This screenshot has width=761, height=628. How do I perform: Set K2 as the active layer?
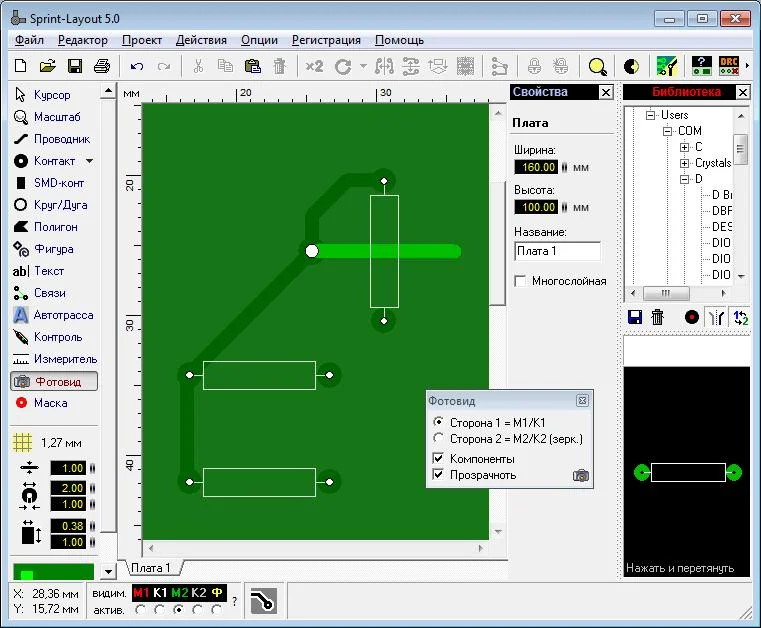[x=198, y=610]
